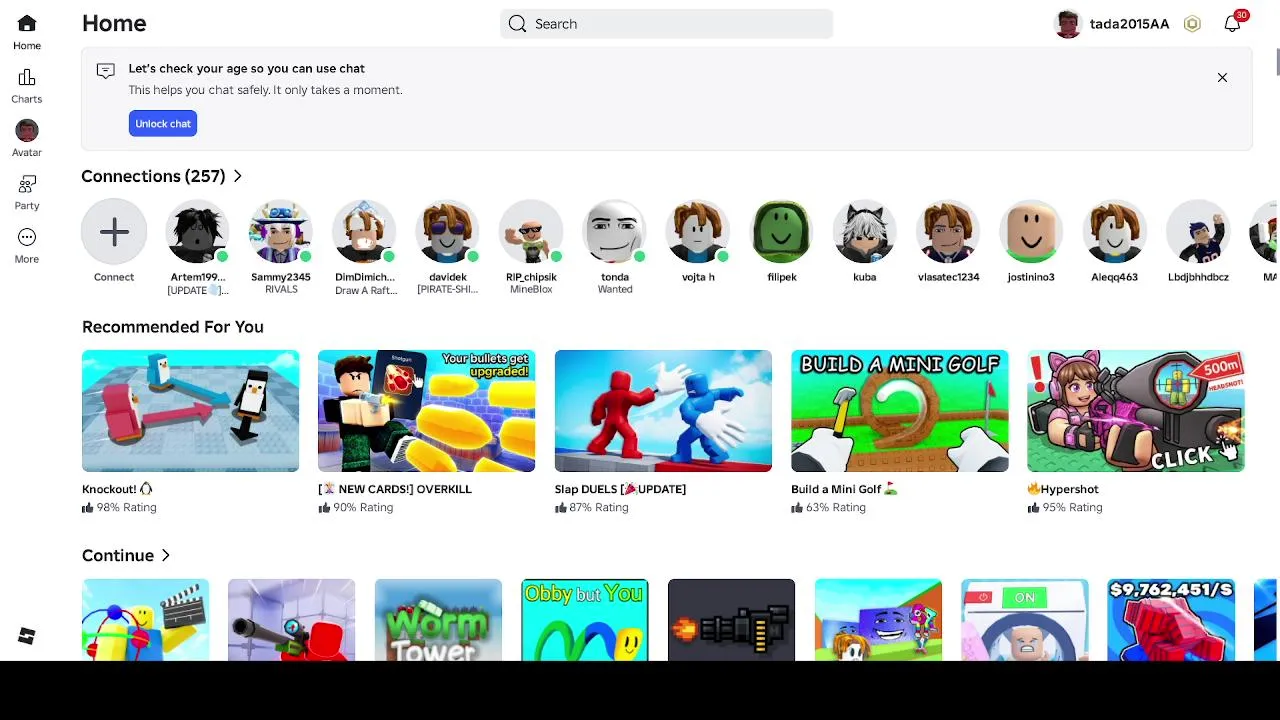Click the page vertical scrollbar
The height and width of the screenshot is (720, 1280).
(x=1277, y=60)
